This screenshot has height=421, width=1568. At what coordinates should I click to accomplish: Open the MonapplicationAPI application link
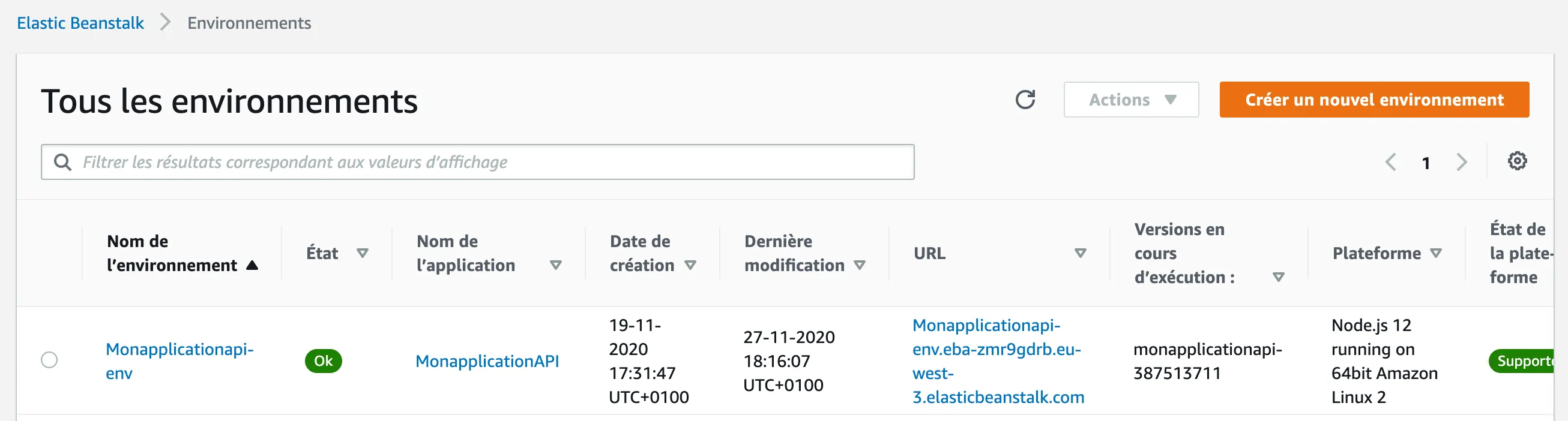pyautogui.click(x=487, y=362)
